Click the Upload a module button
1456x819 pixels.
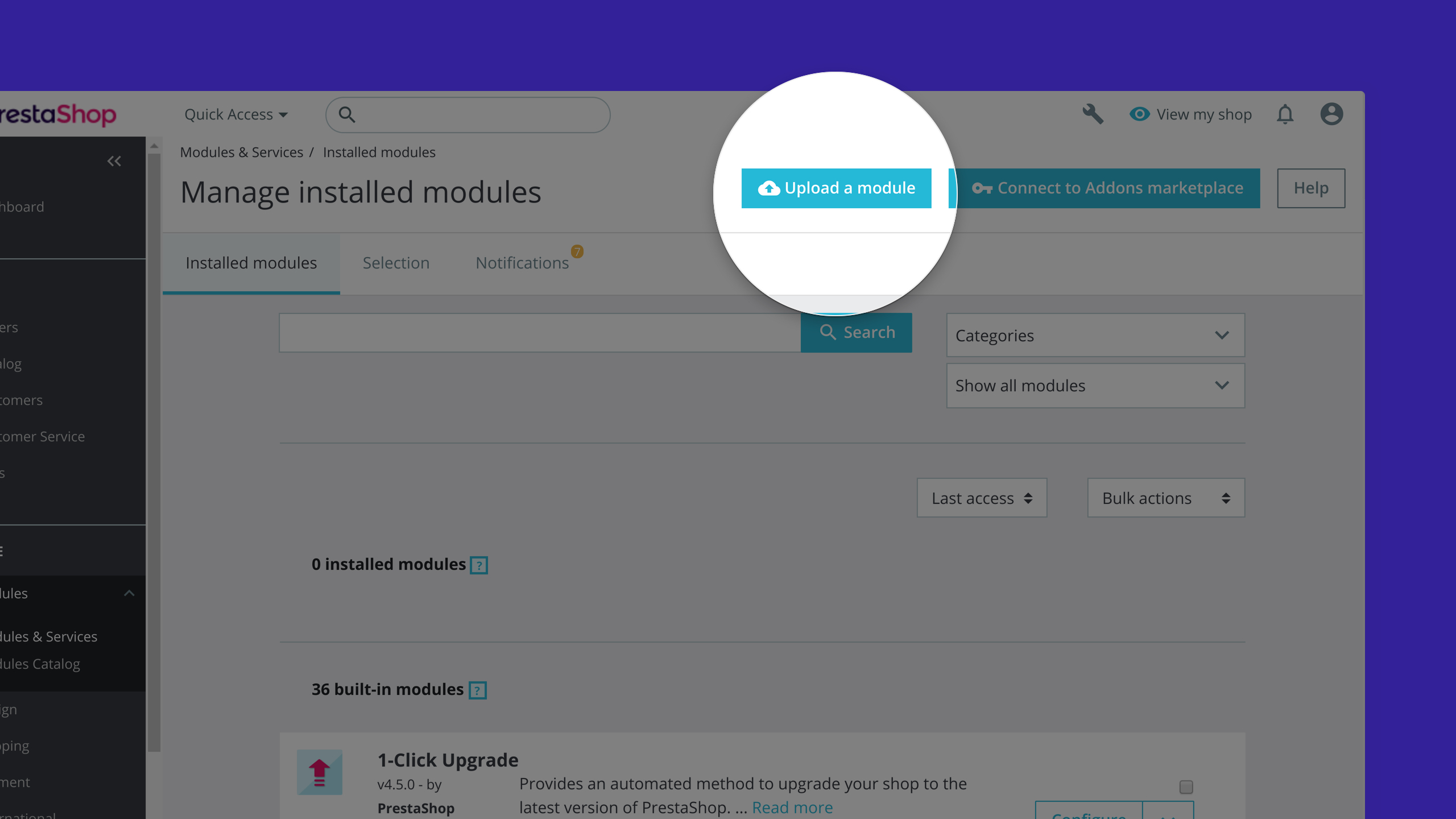pyautogui.click(x=836, y=188)
